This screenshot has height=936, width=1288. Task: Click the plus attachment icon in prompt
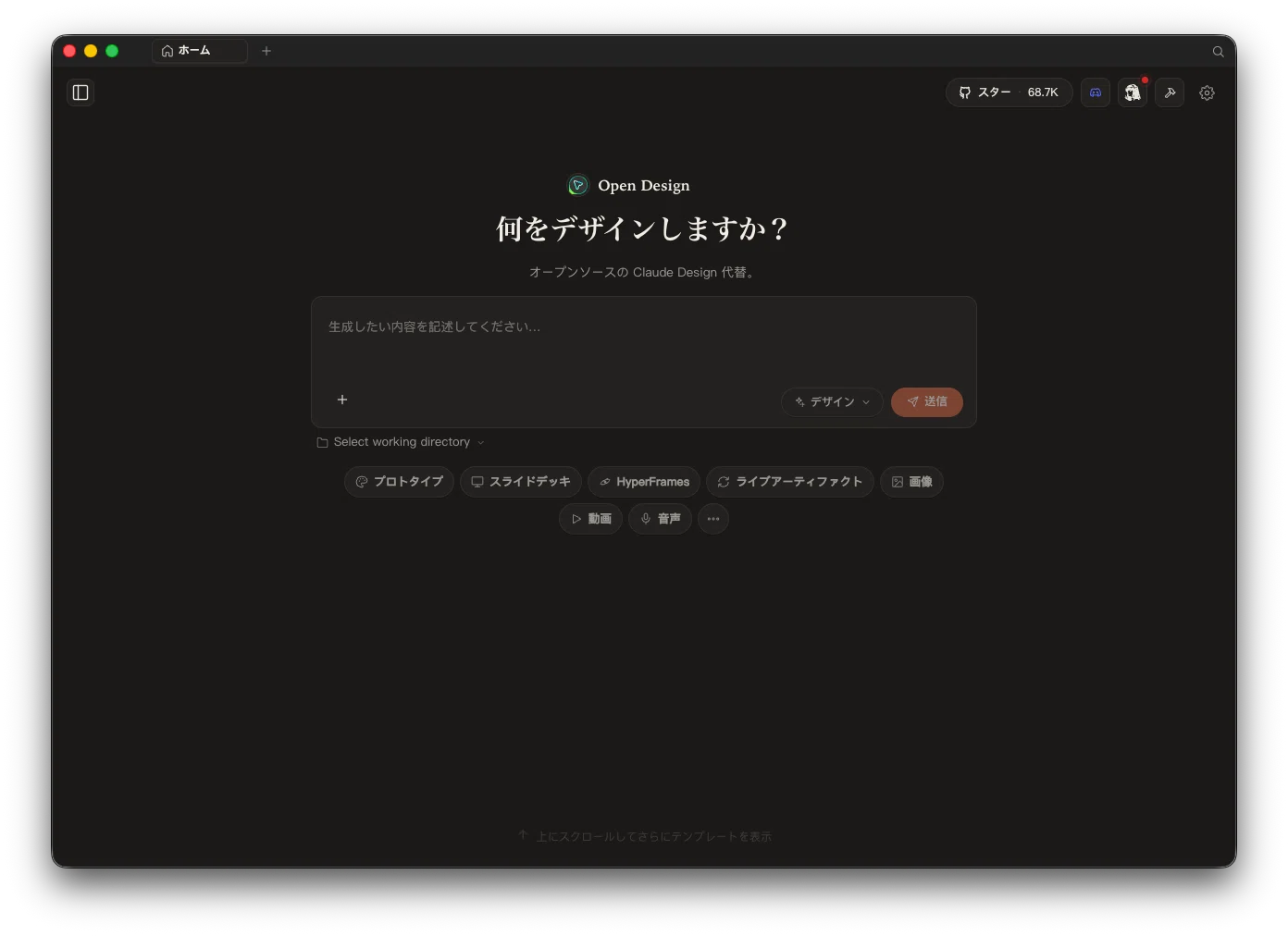pyautogui.click(x=342, y=400)
